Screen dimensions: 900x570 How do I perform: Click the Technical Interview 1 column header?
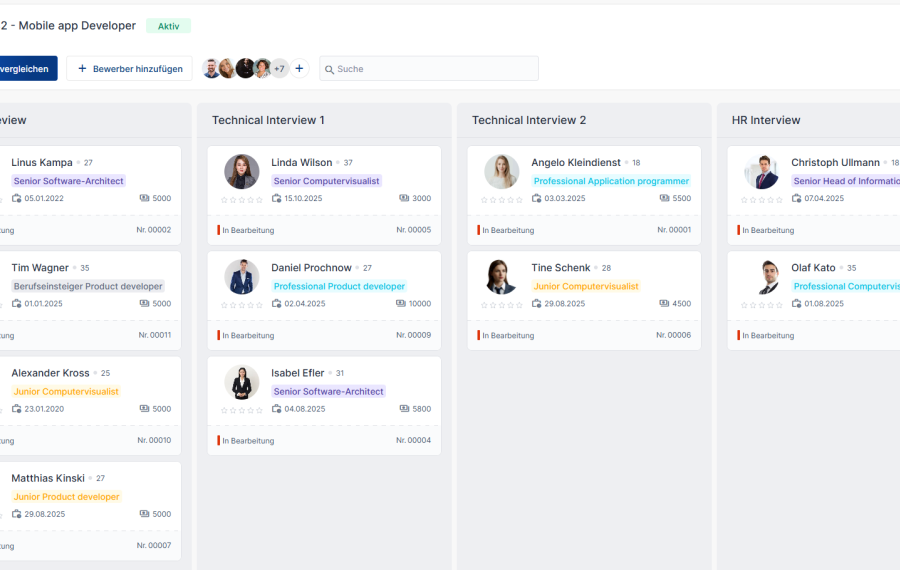[x=268, y=120]
